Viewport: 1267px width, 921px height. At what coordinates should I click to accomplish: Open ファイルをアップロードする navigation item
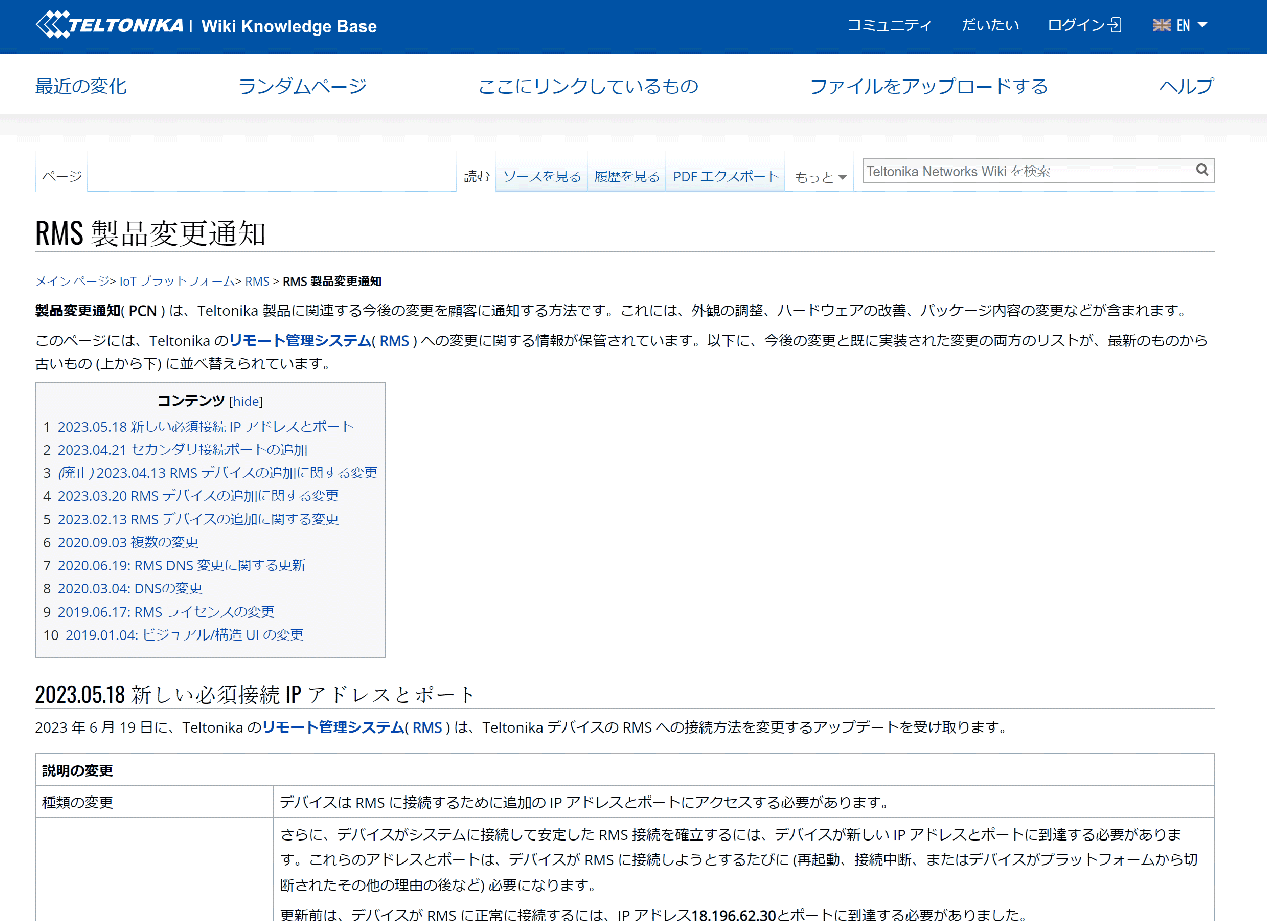pos(929,86)
